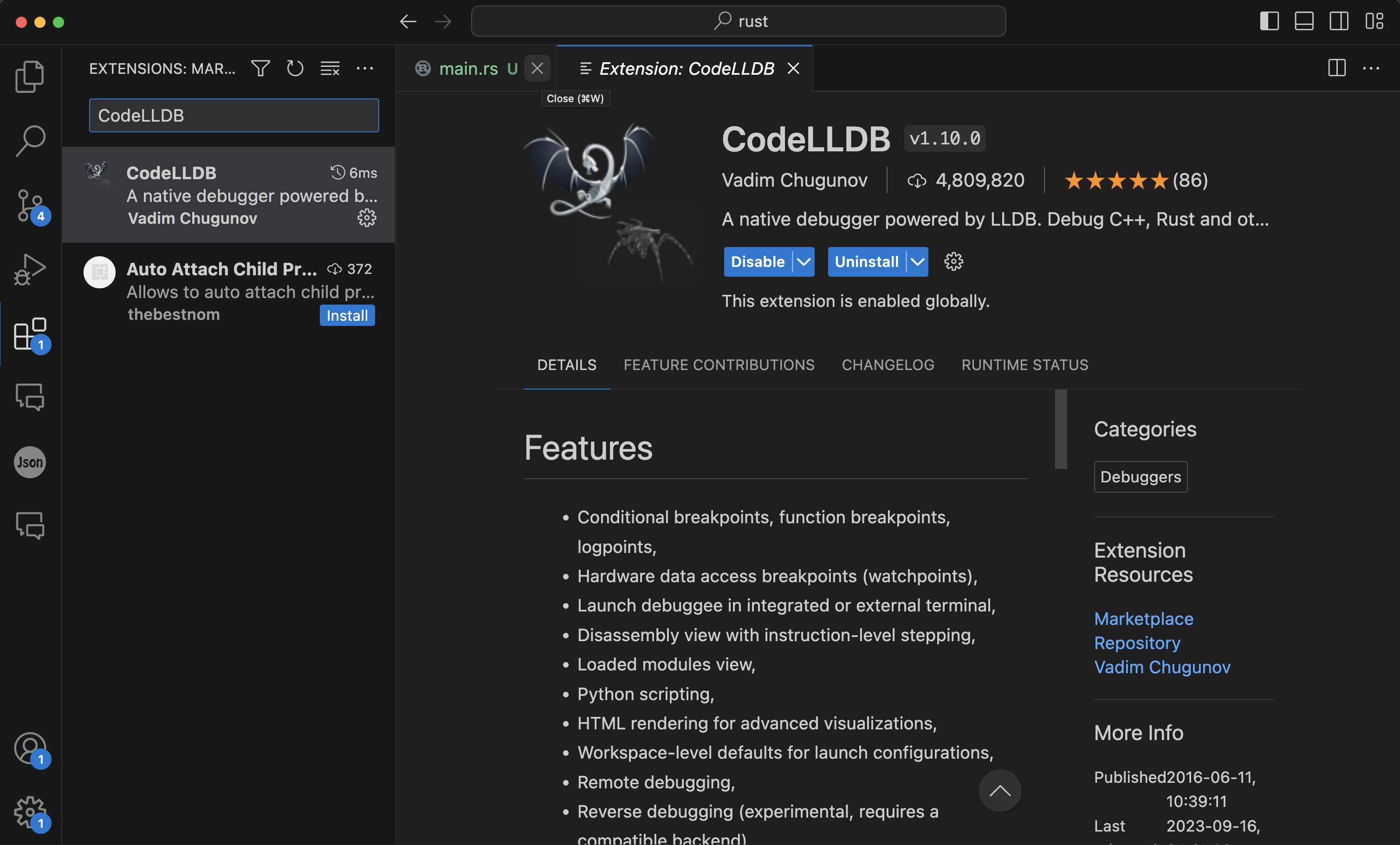This screenshot has height=845, width=1400.
Task: Open the Explorer view icon
Action: (x=30, y=76)
